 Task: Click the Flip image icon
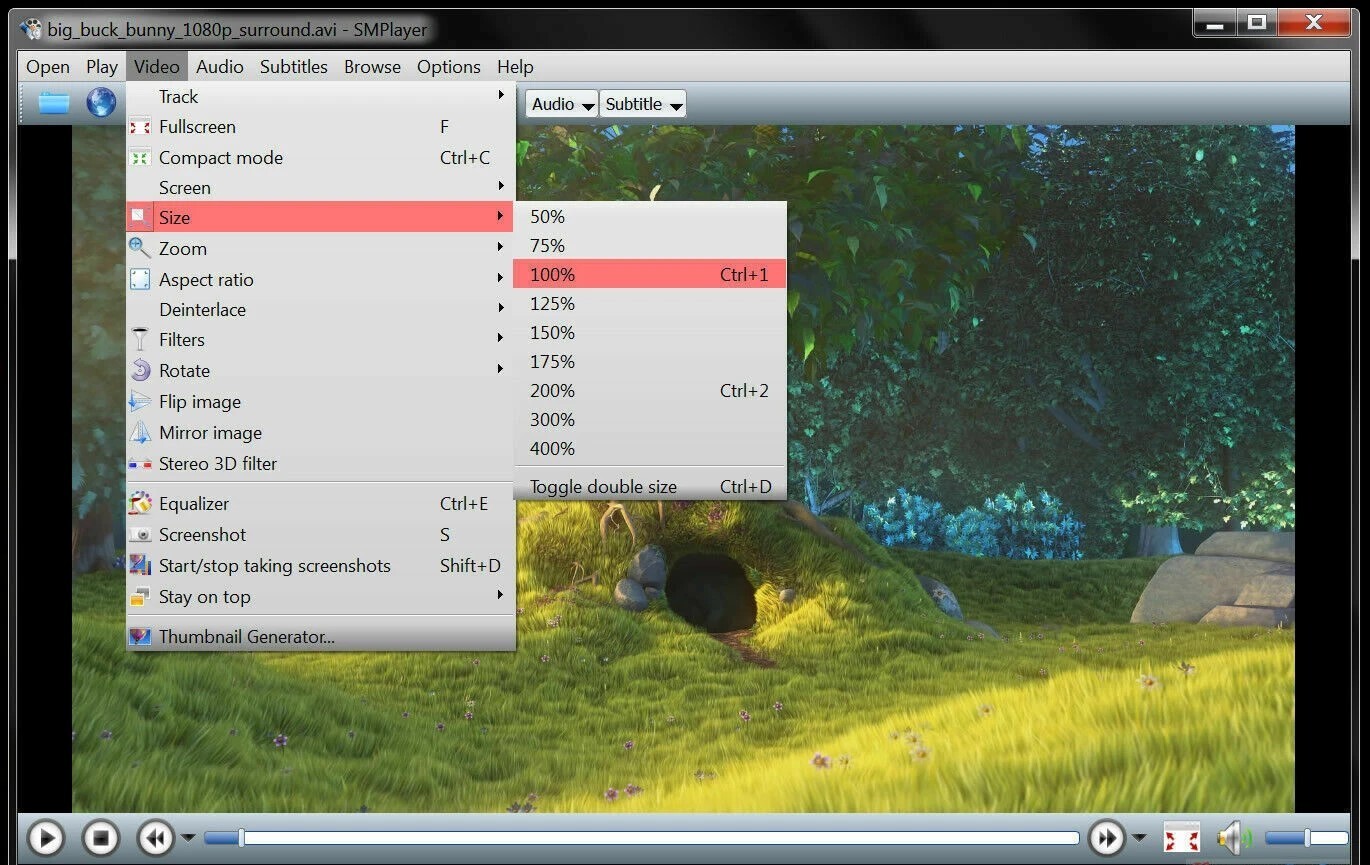(x=140, y=402)
